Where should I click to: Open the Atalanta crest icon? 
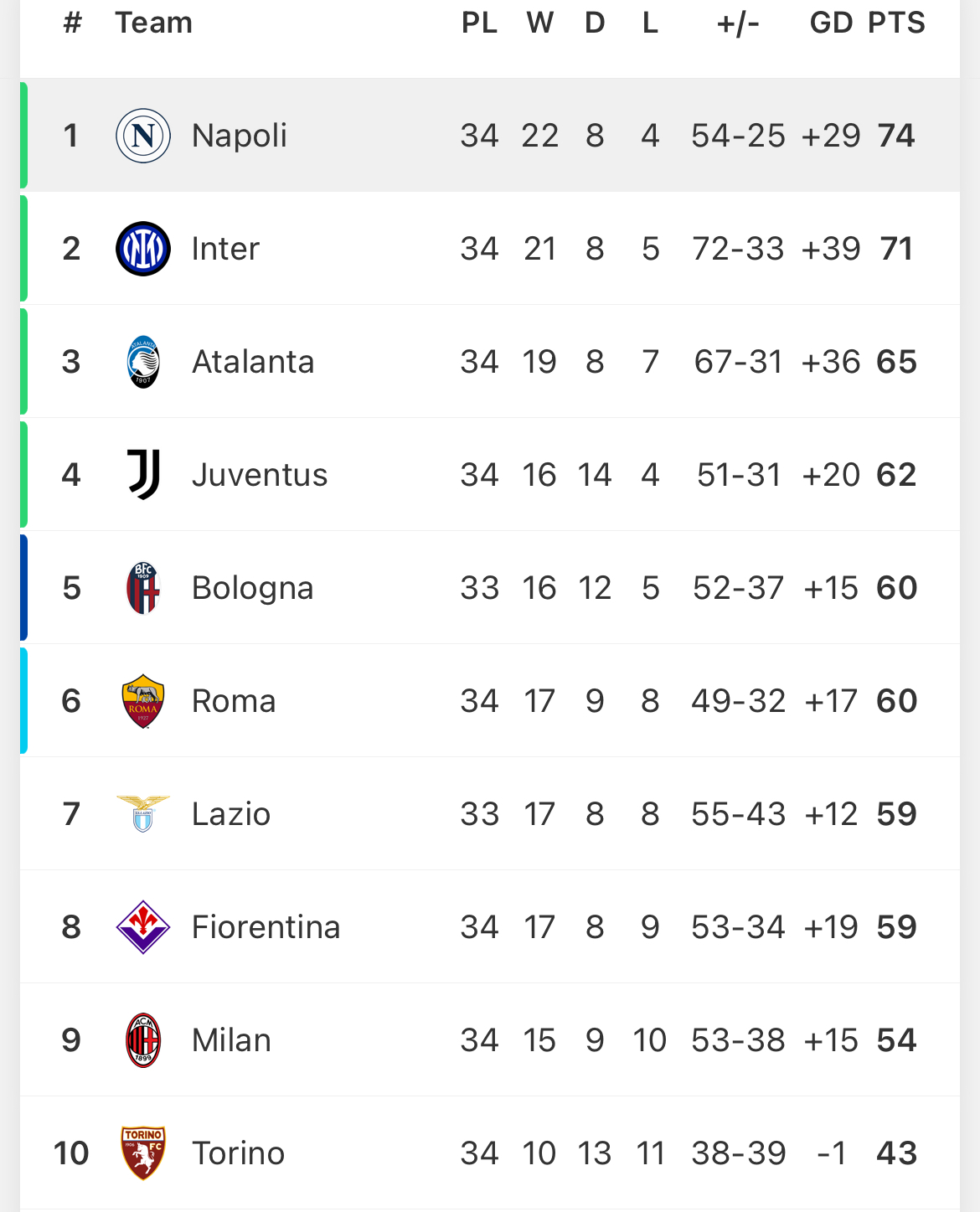(x=143, y=362)
